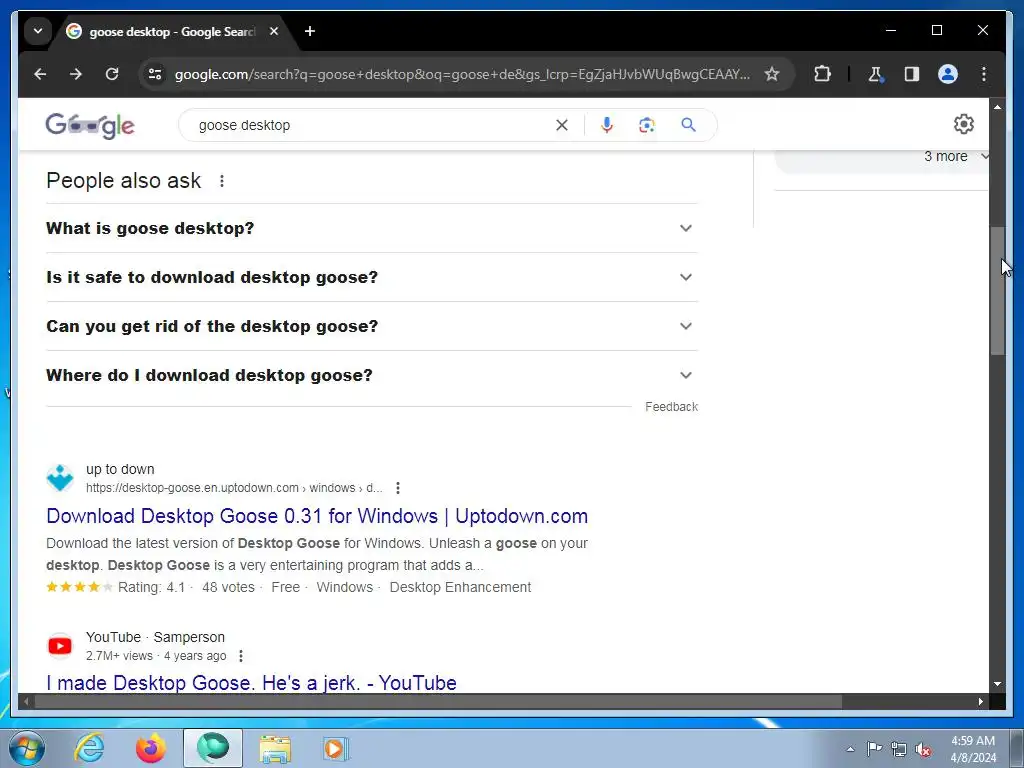1024x768 pixels.
Task: Click the "2.7M+ views" text
Action: coord(120,656)
